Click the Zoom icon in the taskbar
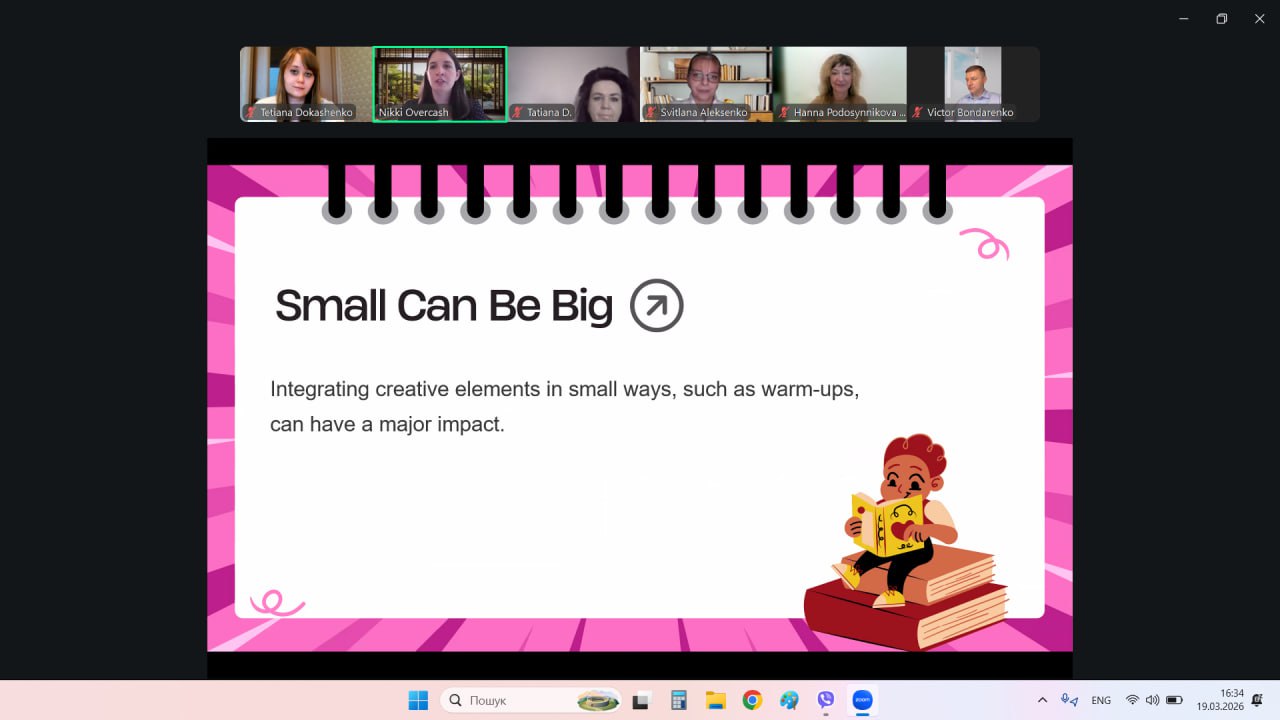 click(862, 700)
